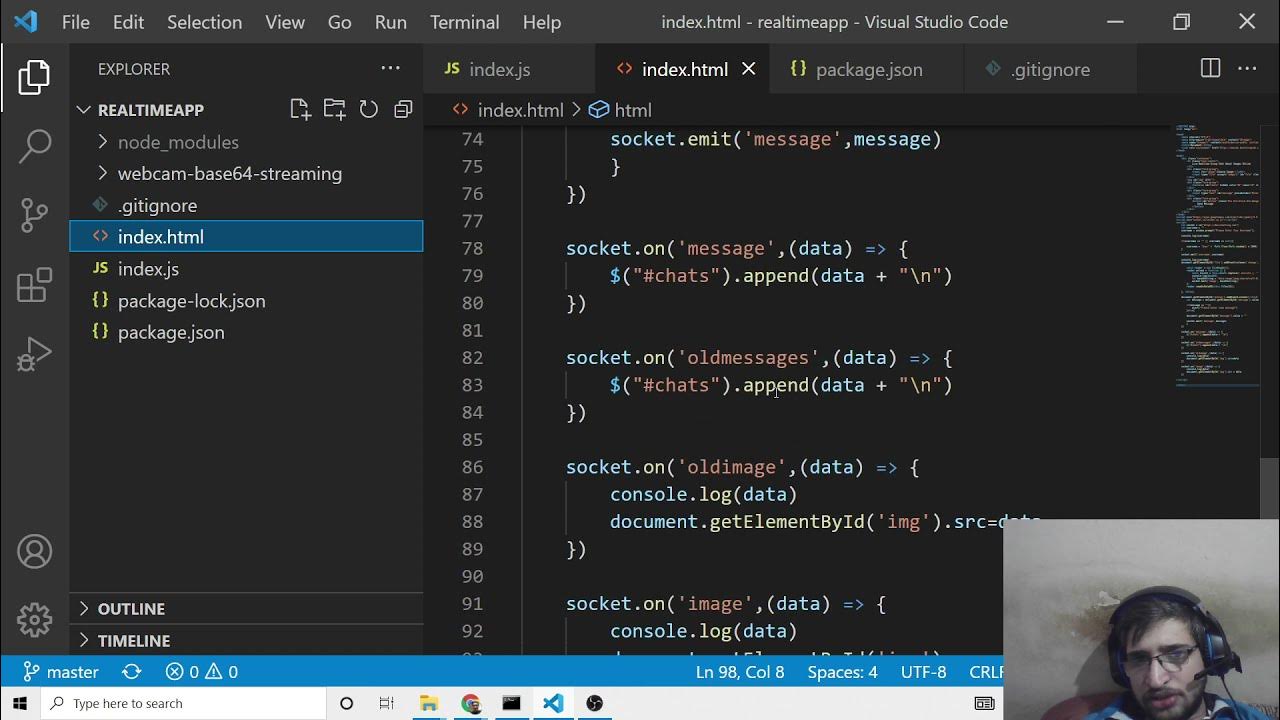Viewport: 1280px width, 720px height.
Task: Expand the webcam-base64-streaming folder
Action: point(229,174)
